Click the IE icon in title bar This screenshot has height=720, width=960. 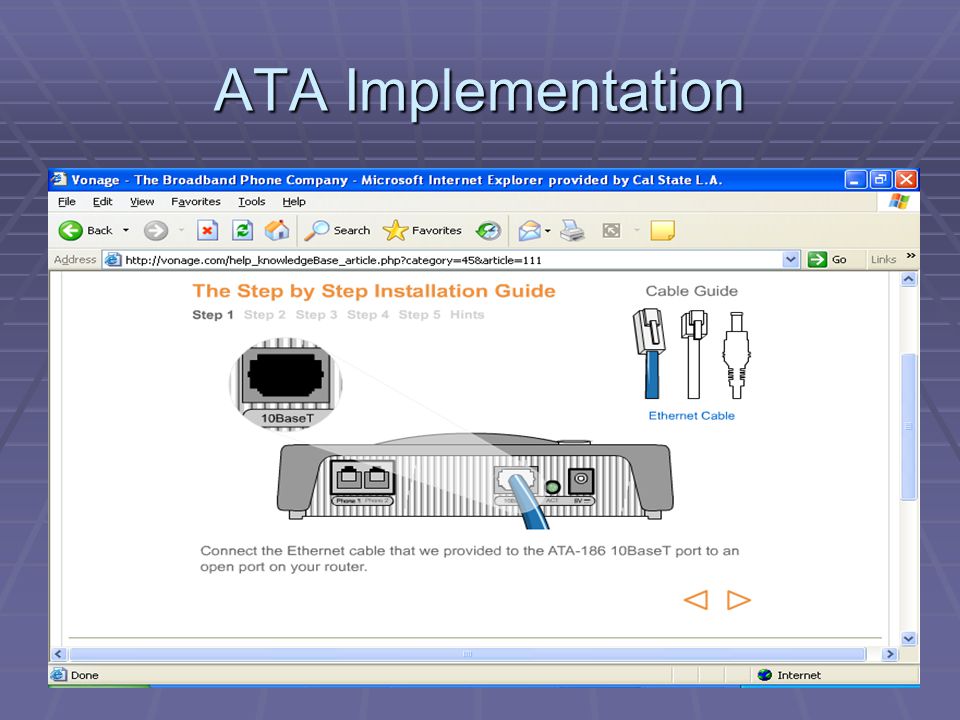(x=59, y=179)
